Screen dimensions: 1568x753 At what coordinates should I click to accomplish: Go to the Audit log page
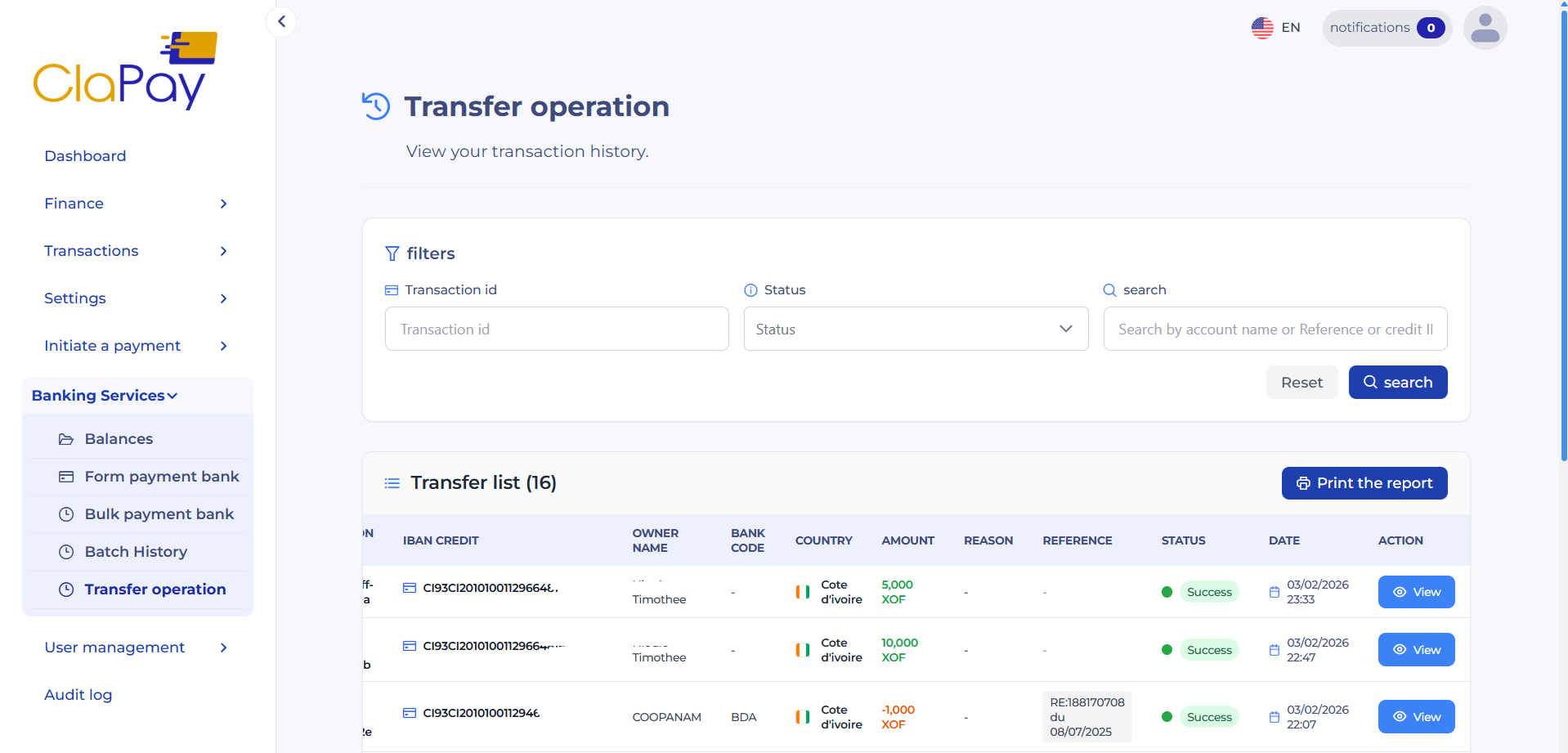click(x=78, y=694)
